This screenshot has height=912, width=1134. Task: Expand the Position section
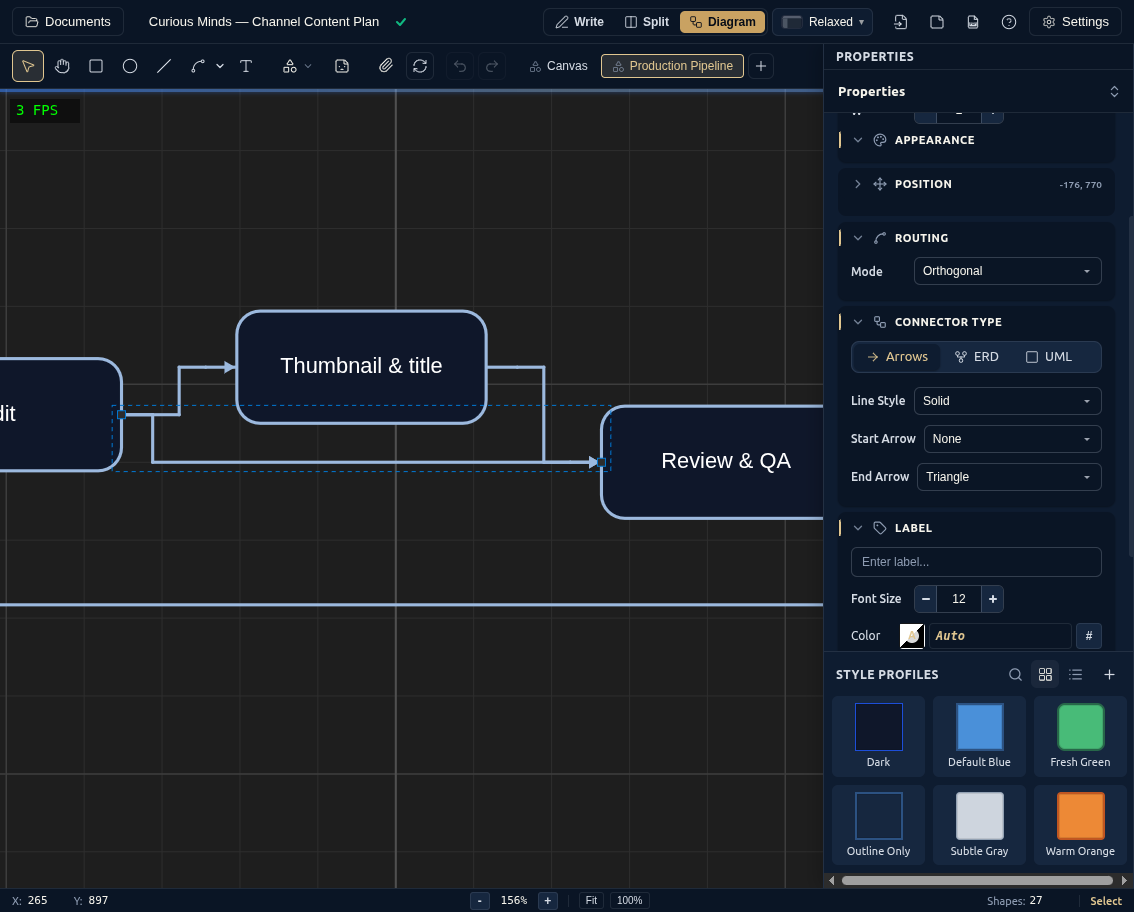coord(858,184)
